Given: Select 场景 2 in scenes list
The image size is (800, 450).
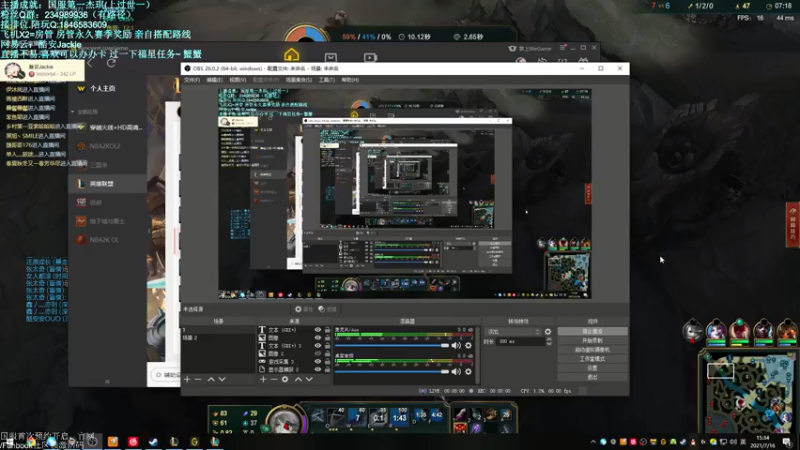Looking at the screenshot, I should point(218,338).
